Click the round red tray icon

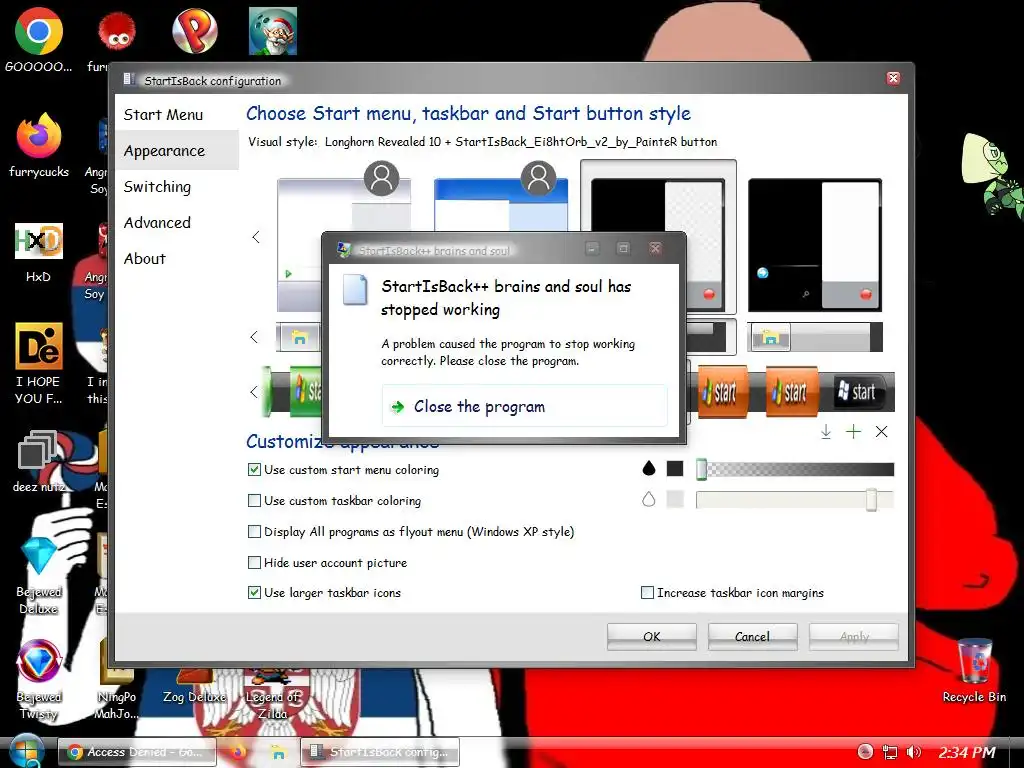(865, 752)
